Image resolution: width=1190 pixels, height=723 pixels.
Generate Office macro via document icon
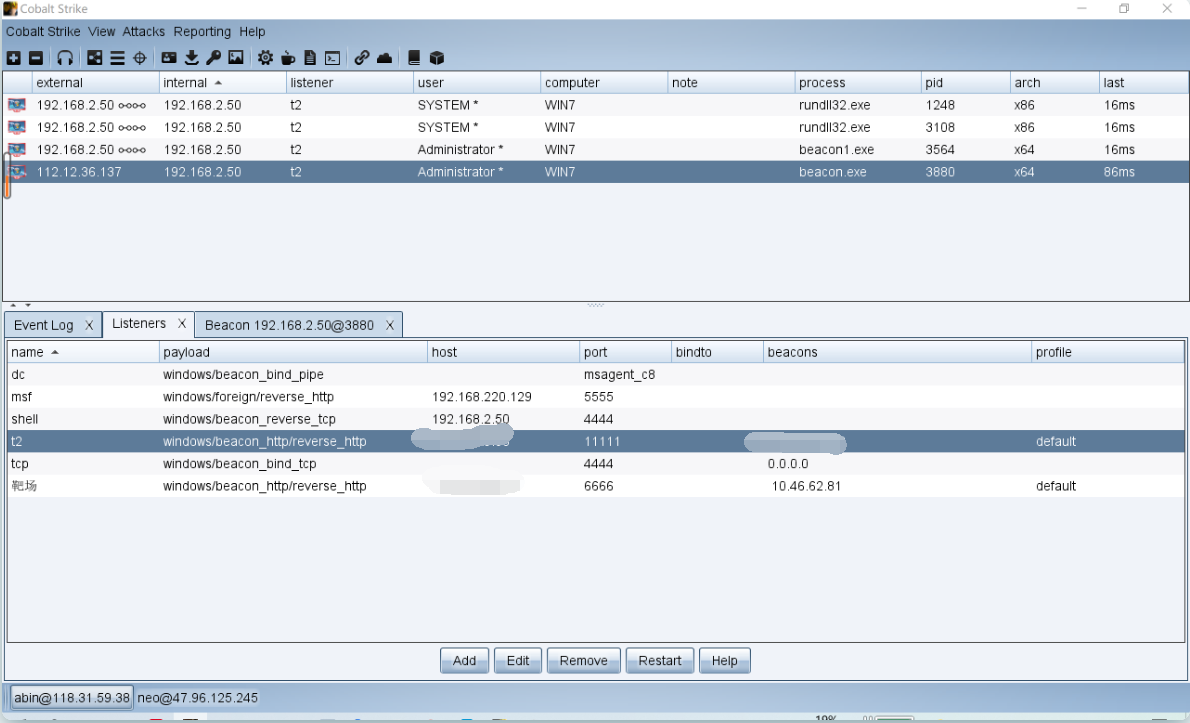310,58
